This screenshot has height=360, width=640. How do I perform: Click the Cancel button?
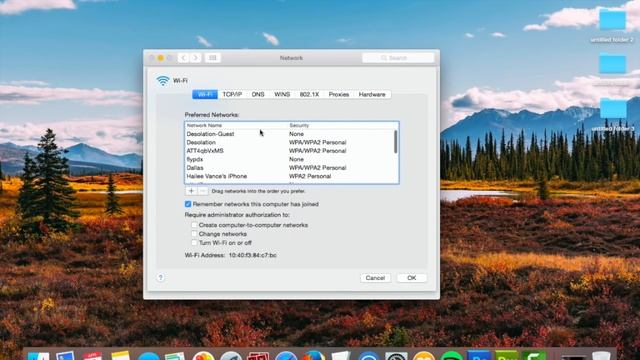click(375, 278)
